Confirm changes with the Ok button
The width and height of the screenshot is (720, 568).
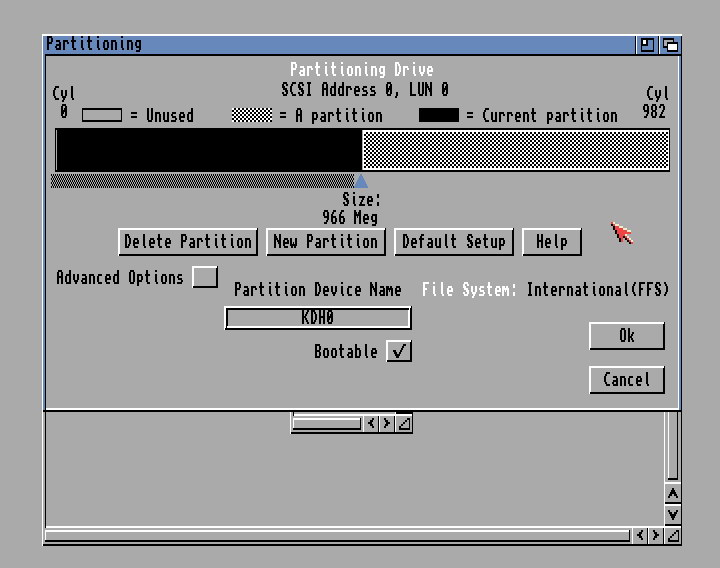pos(626,336)
